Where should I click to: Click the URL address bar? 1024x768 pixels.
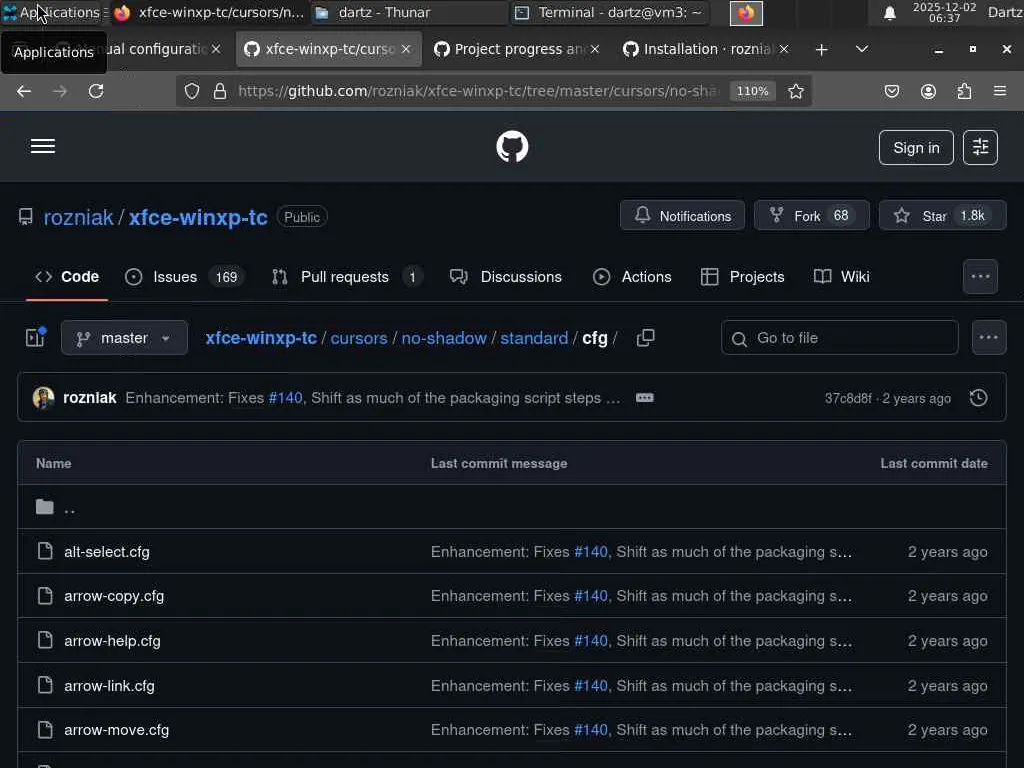pyautogui.click(x=477, y=91)
